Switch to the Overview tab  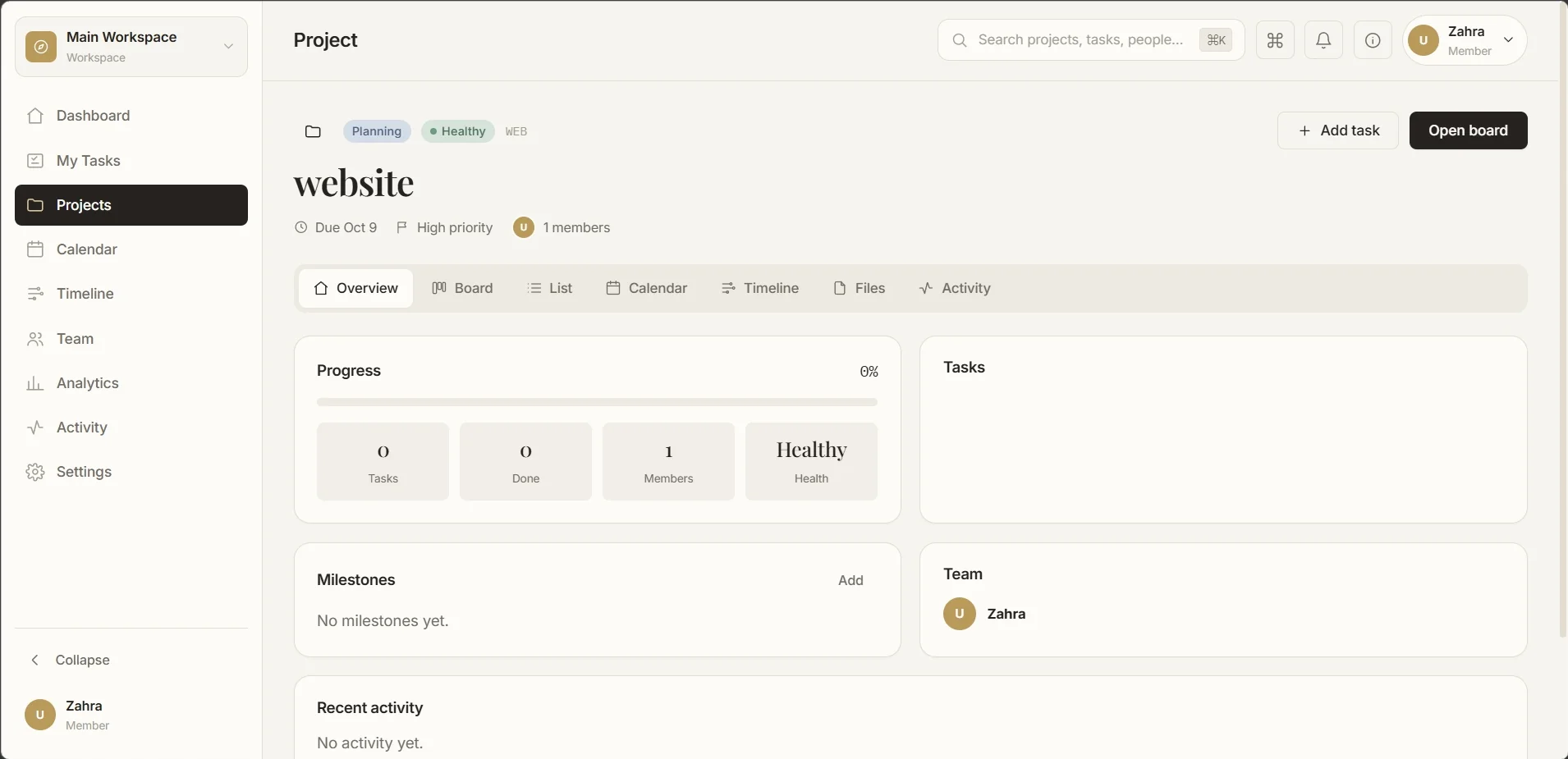point(355,288)
